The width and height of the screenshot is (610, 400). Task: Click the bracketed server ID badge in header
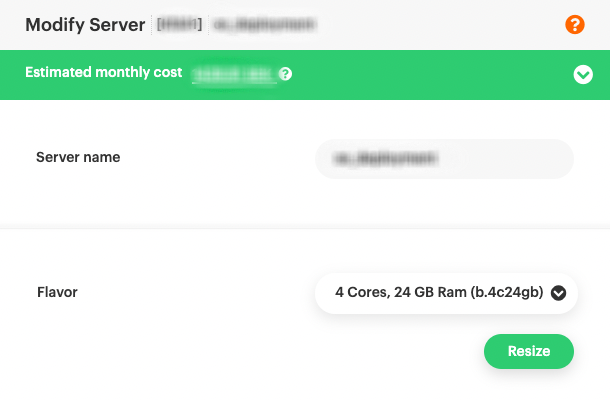click(180, 24)
